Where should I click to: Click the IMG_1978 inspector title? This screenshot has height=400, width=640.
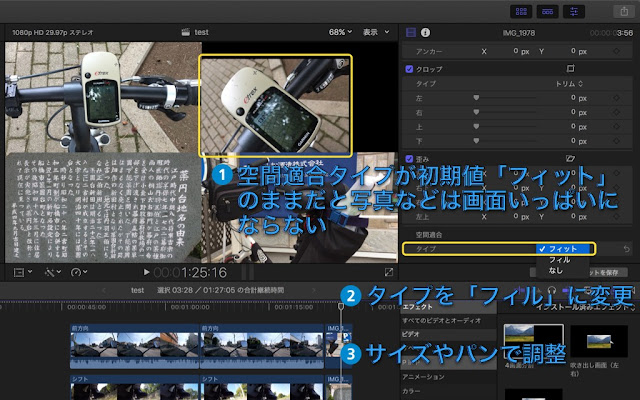point(519,33)
